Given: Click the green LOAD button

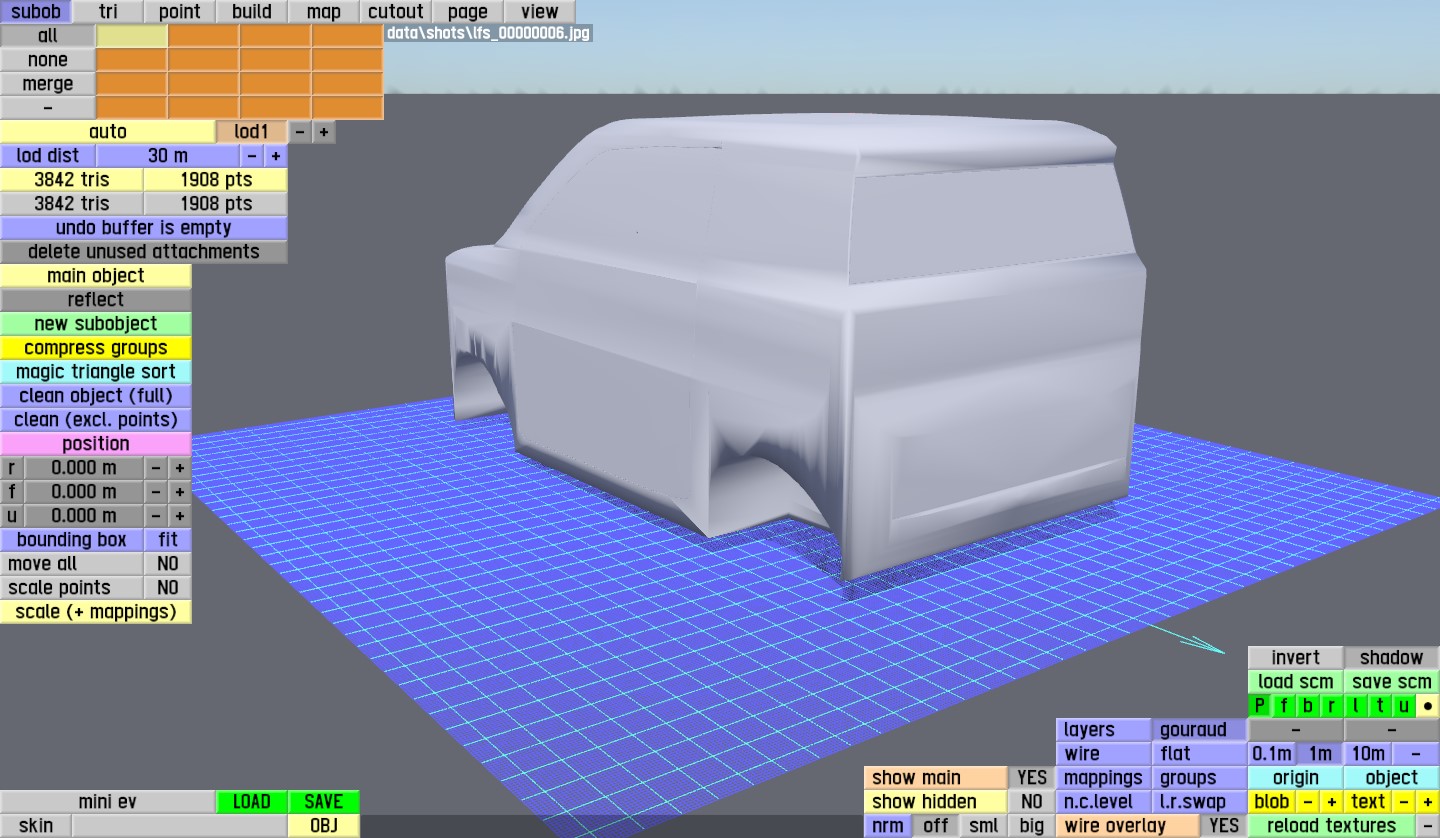Looking at the screenshot, I should pos(252,802).
